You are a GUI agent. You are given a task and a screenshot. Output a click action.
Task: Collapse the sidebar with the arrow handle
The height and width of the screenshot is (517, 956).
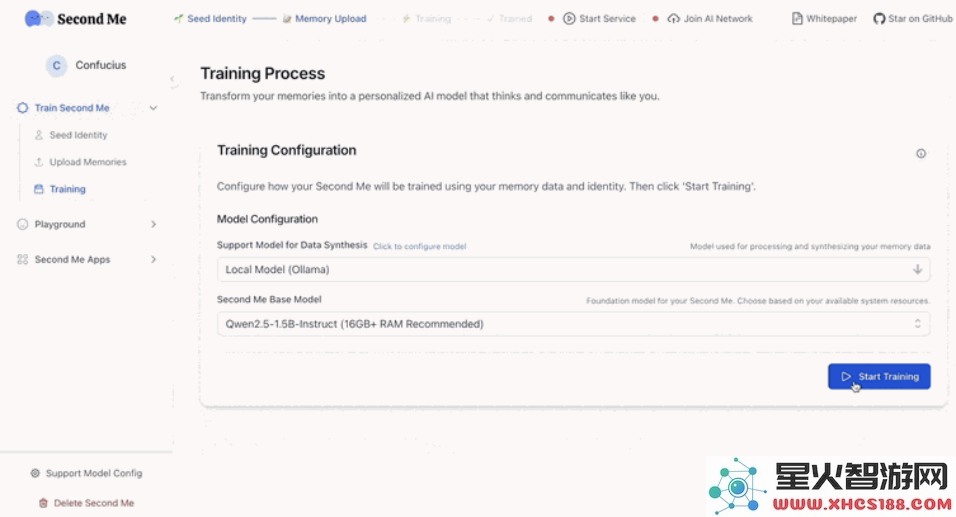[x=173, y=79]
